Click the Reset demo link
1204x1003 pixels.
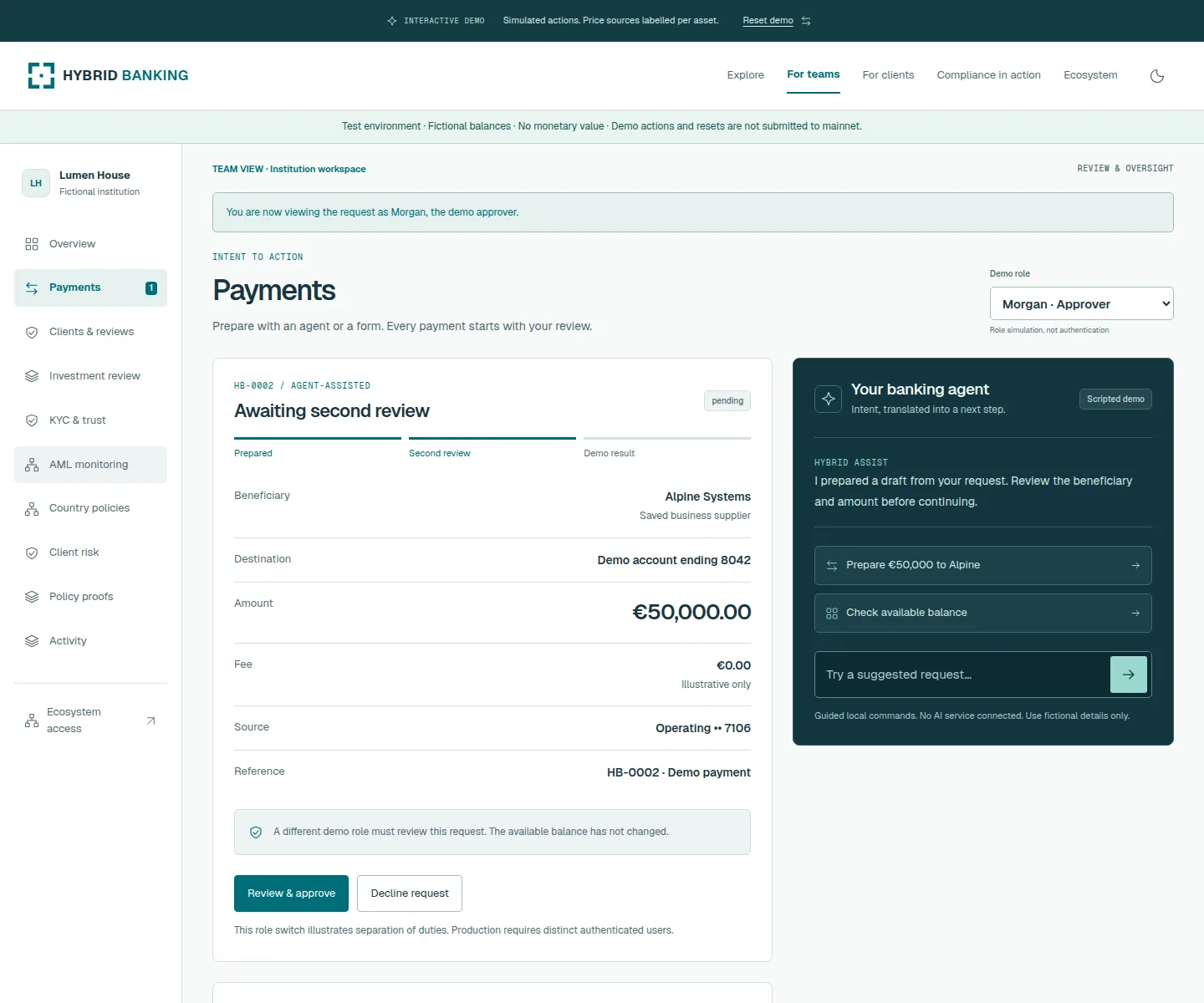[x=768, y=21]
